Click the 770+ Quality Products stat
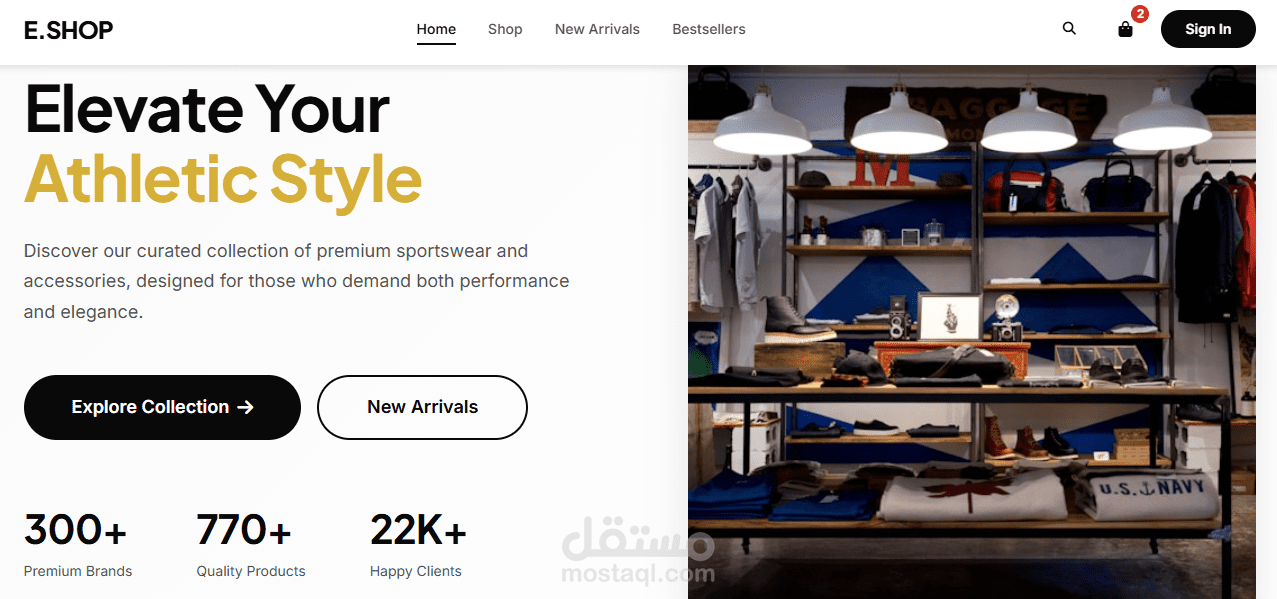This screenshot has height=599, width=1277. pos(251,543)
